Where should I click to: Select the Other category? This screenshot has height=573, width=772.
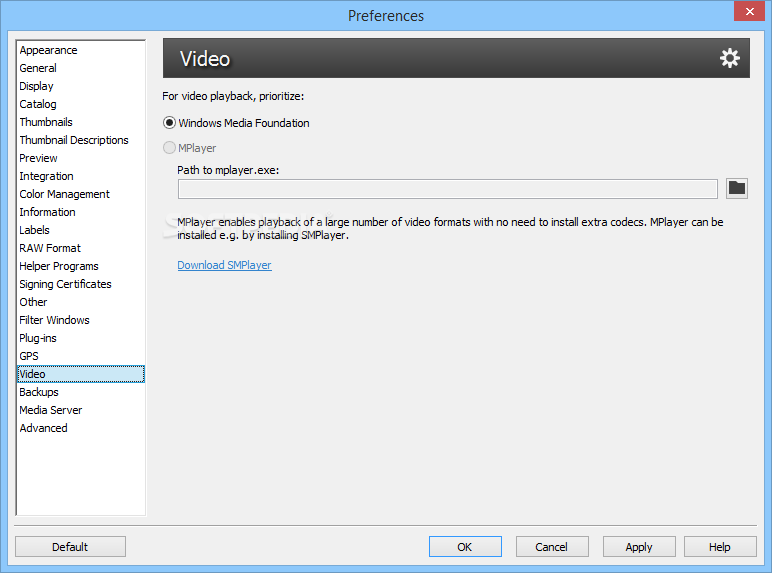[x=81, y=302]
